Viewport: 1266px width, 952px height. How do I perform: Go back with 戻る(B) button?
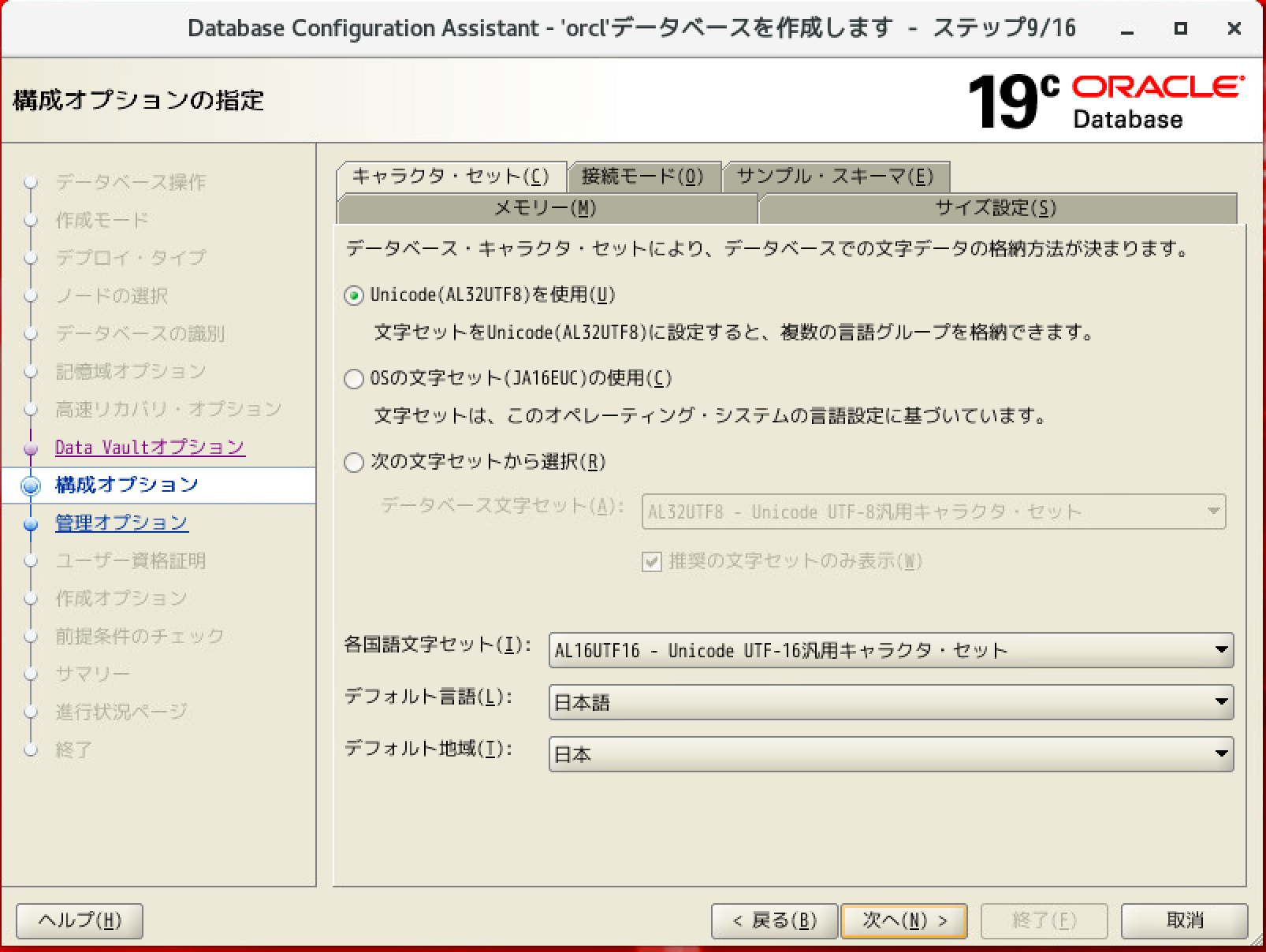click(x=774, y=920)
